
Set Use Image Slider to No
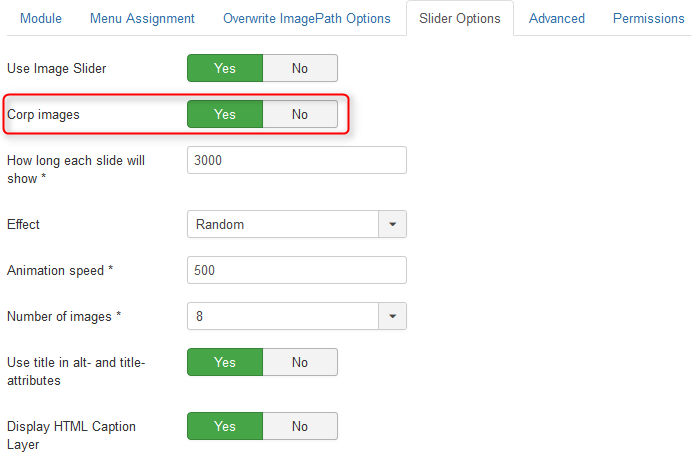(x=300, y=68)
